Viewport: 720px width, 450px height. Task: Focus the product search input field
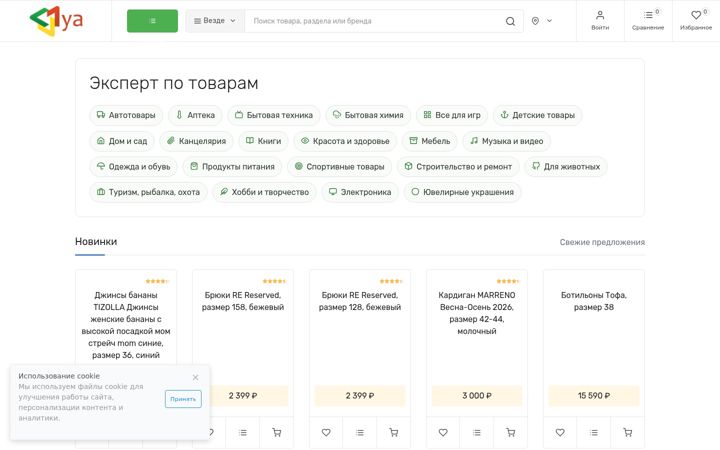click(376, 21)
